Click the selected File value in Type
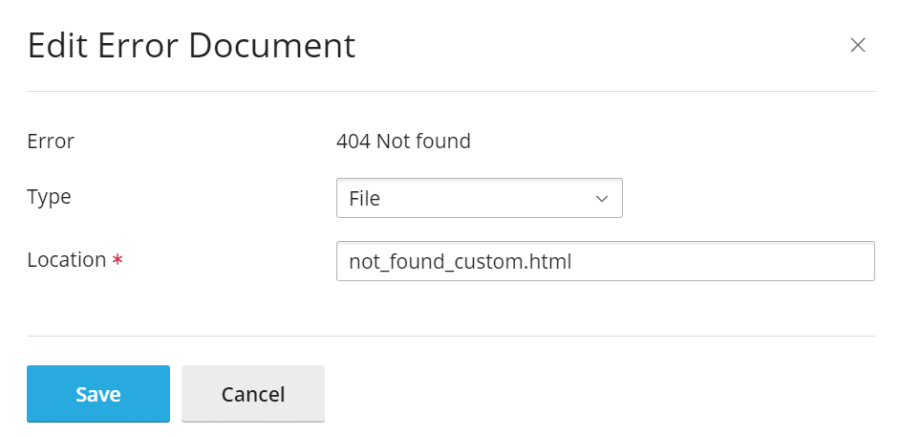 tap(365, 199)
